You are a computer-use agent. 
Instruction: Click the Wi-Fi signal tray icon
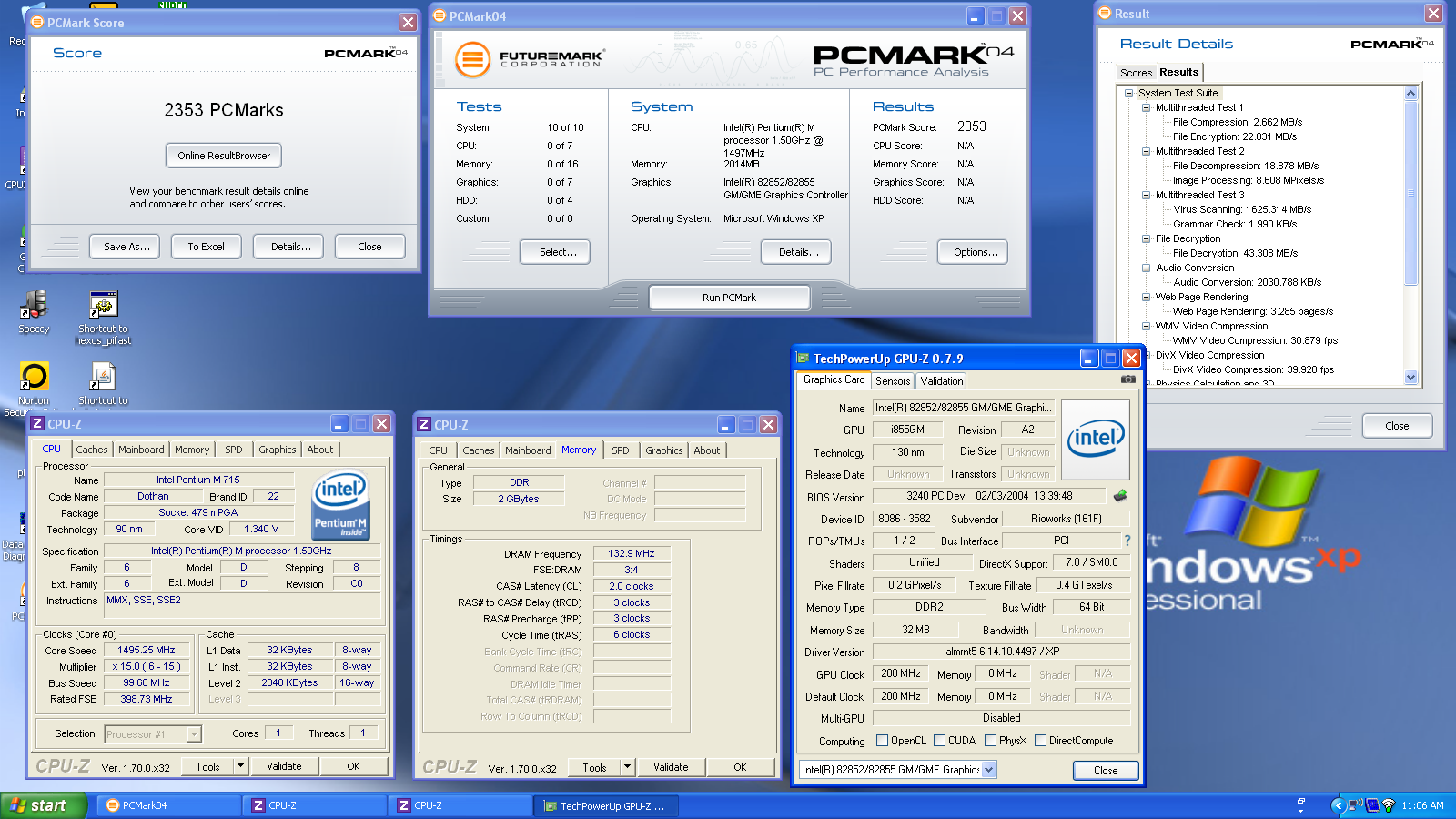pyautogui.click(x=1389, y=805)
